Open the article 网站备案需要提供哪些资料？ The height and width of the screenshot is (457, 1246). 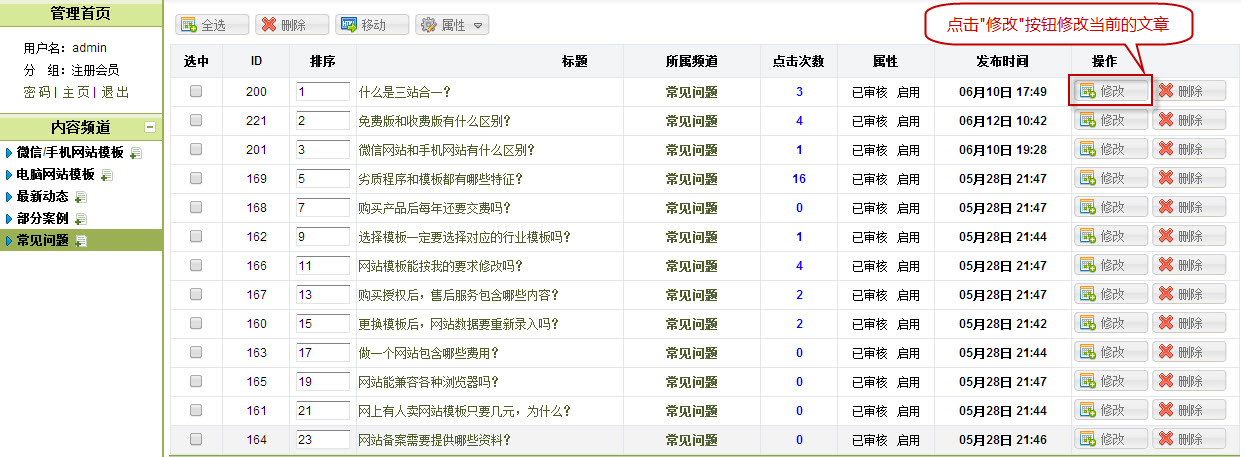point(434,440)
